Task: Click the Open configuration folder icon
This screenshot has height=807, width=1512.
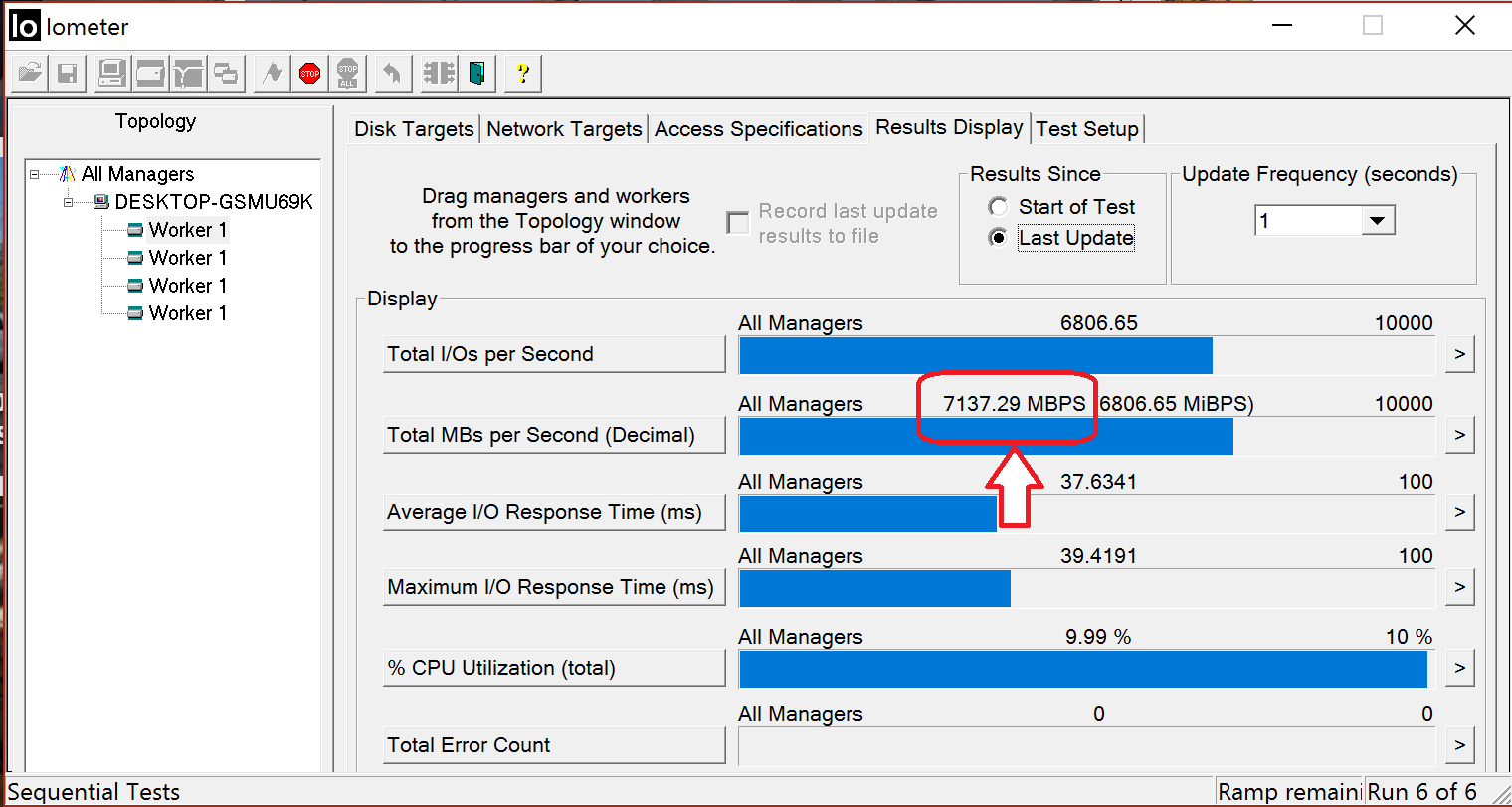Action: coord(30,73)
